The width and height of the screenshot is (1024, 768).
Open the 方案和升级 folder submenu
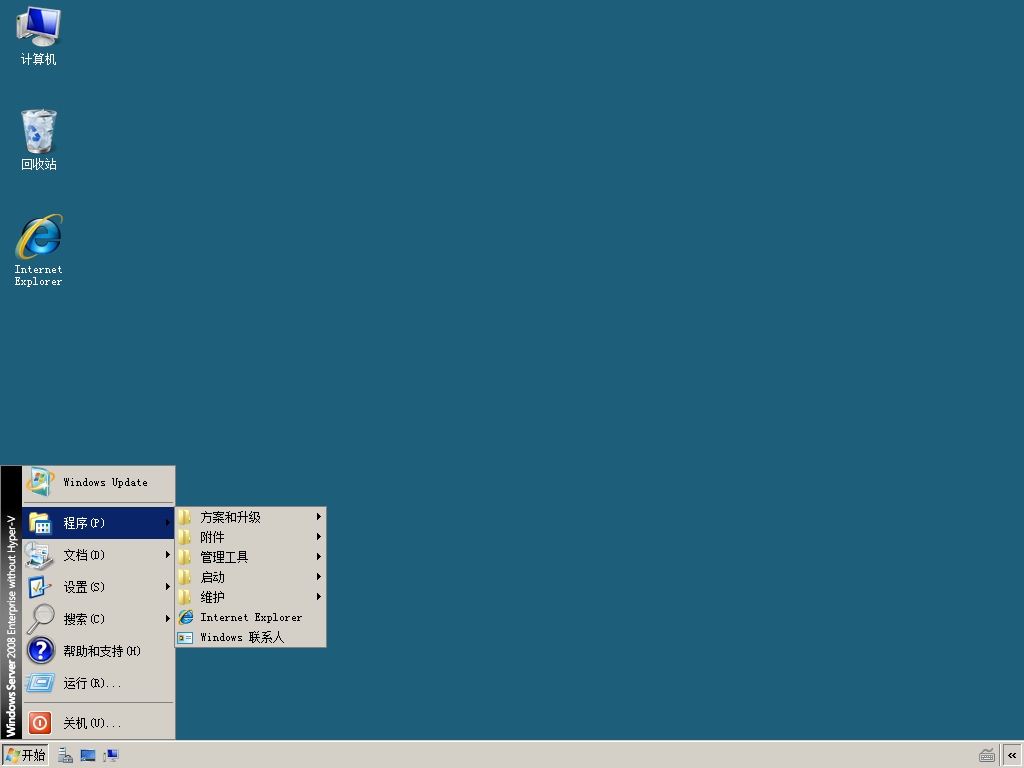(251, 517)
